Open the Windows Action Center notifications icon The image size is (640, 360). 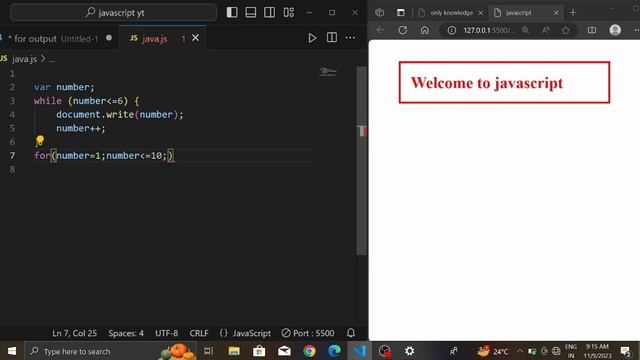point(625,351)
